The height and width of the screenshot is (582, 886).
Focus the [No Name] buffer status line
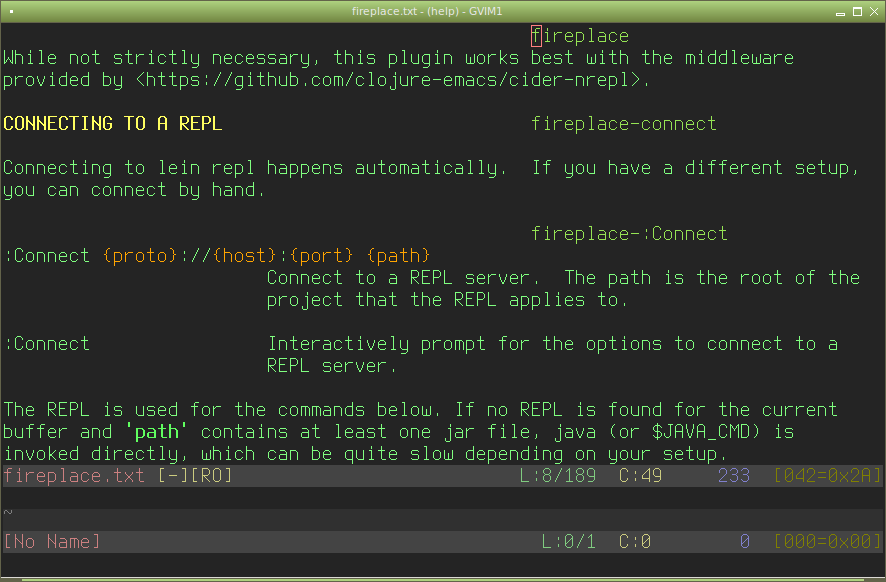(52, 542)
